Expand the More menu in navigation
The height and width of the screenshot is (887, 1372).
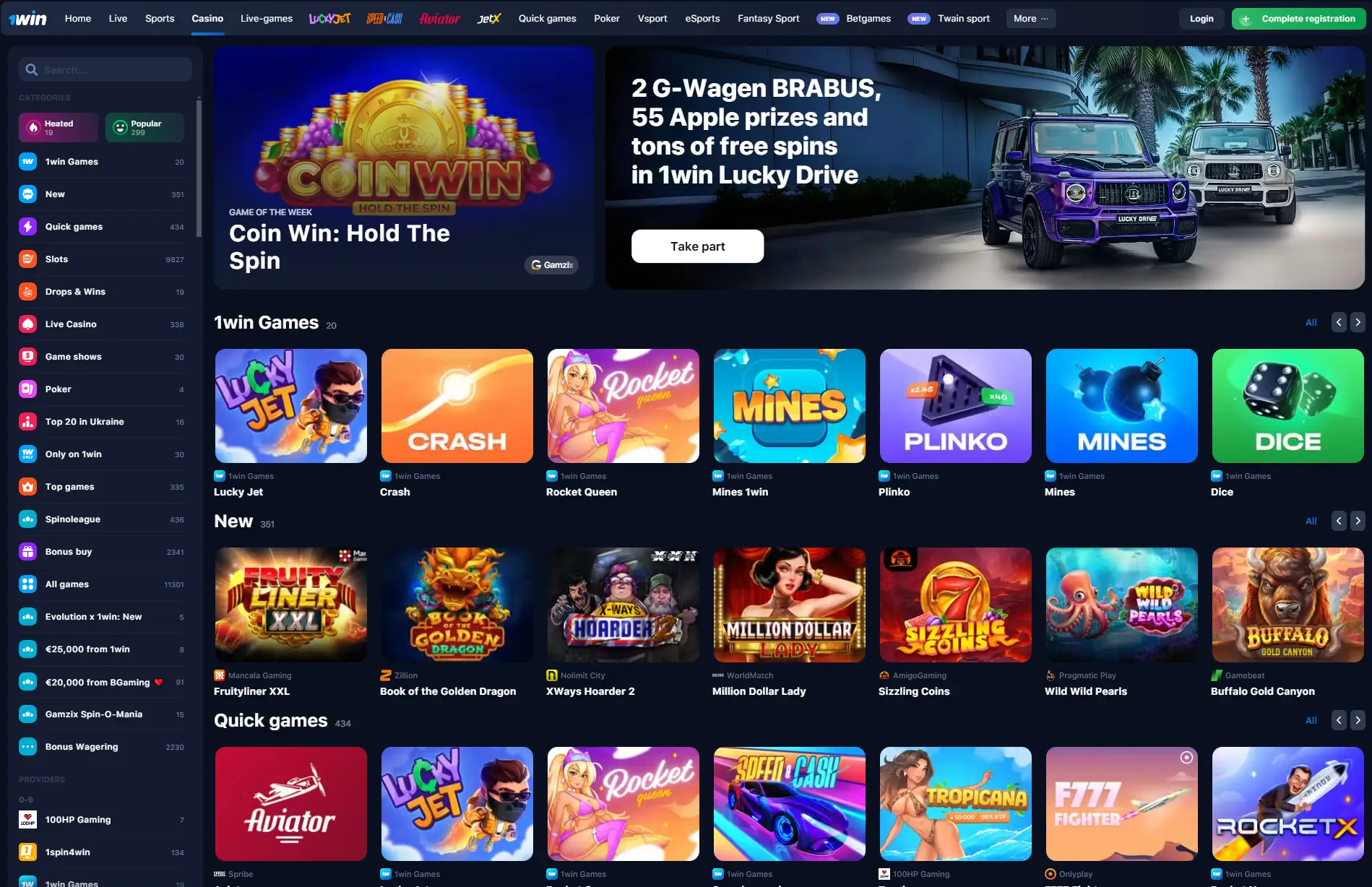[1031, 19]
